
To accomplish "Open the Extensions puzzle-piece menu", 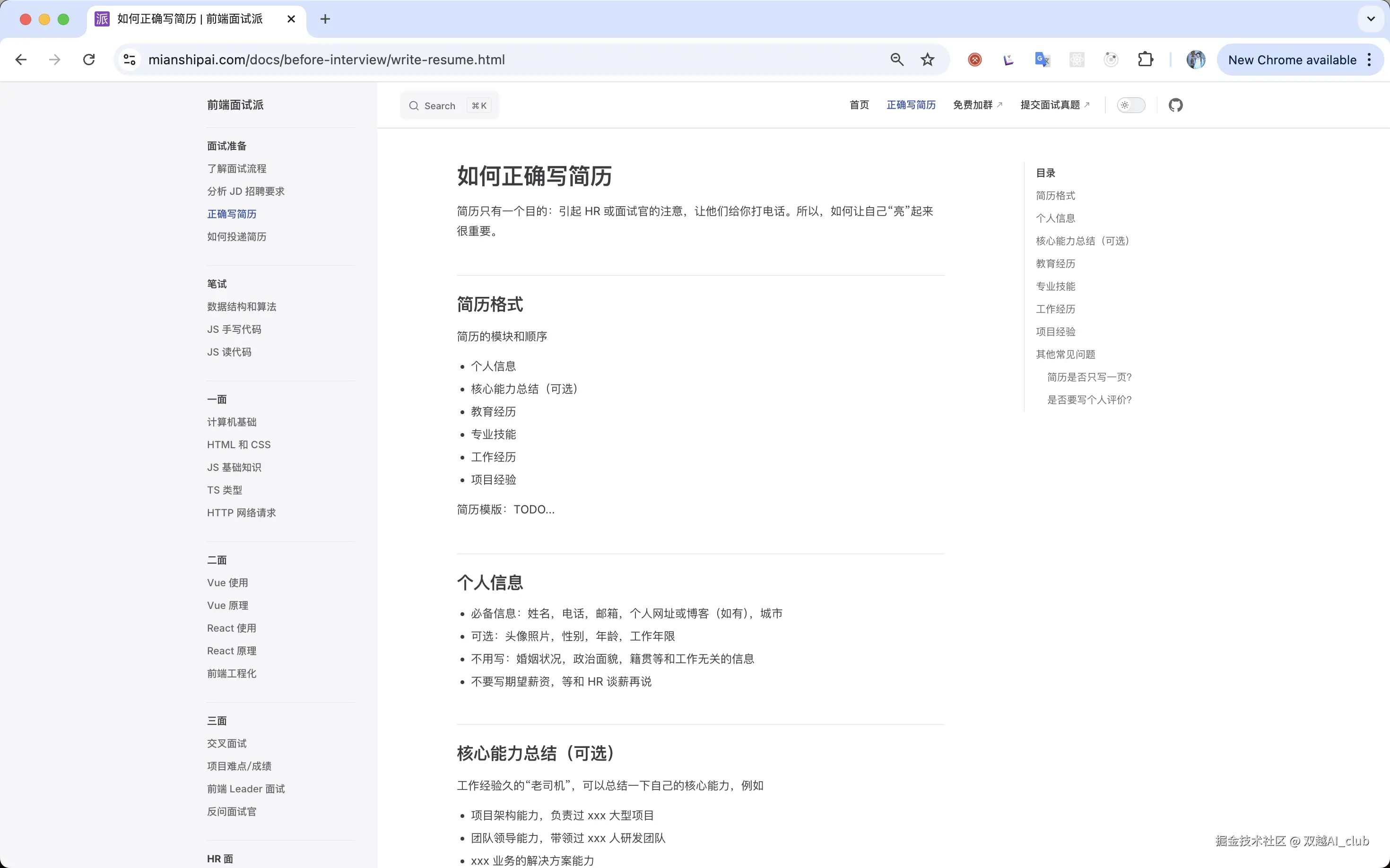I will [x=1146, y=59].
